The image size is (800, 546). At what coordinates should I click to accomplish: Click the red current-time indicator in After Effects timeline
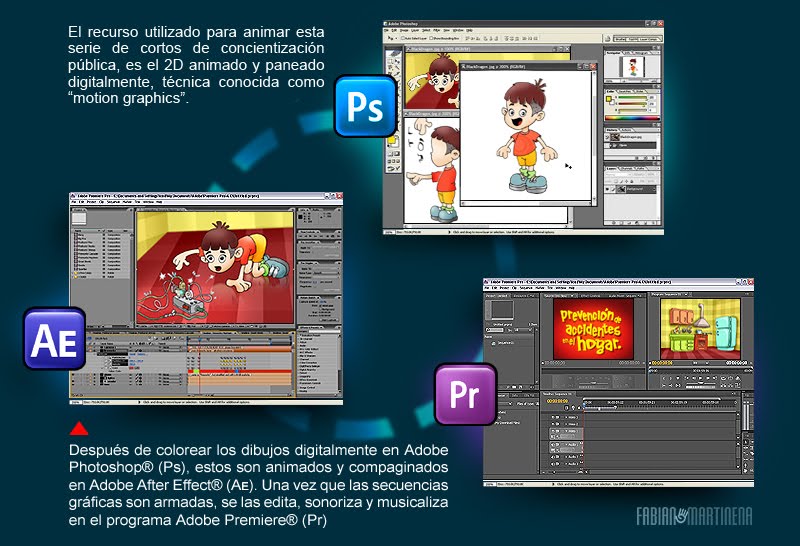(x=199, y=340)
